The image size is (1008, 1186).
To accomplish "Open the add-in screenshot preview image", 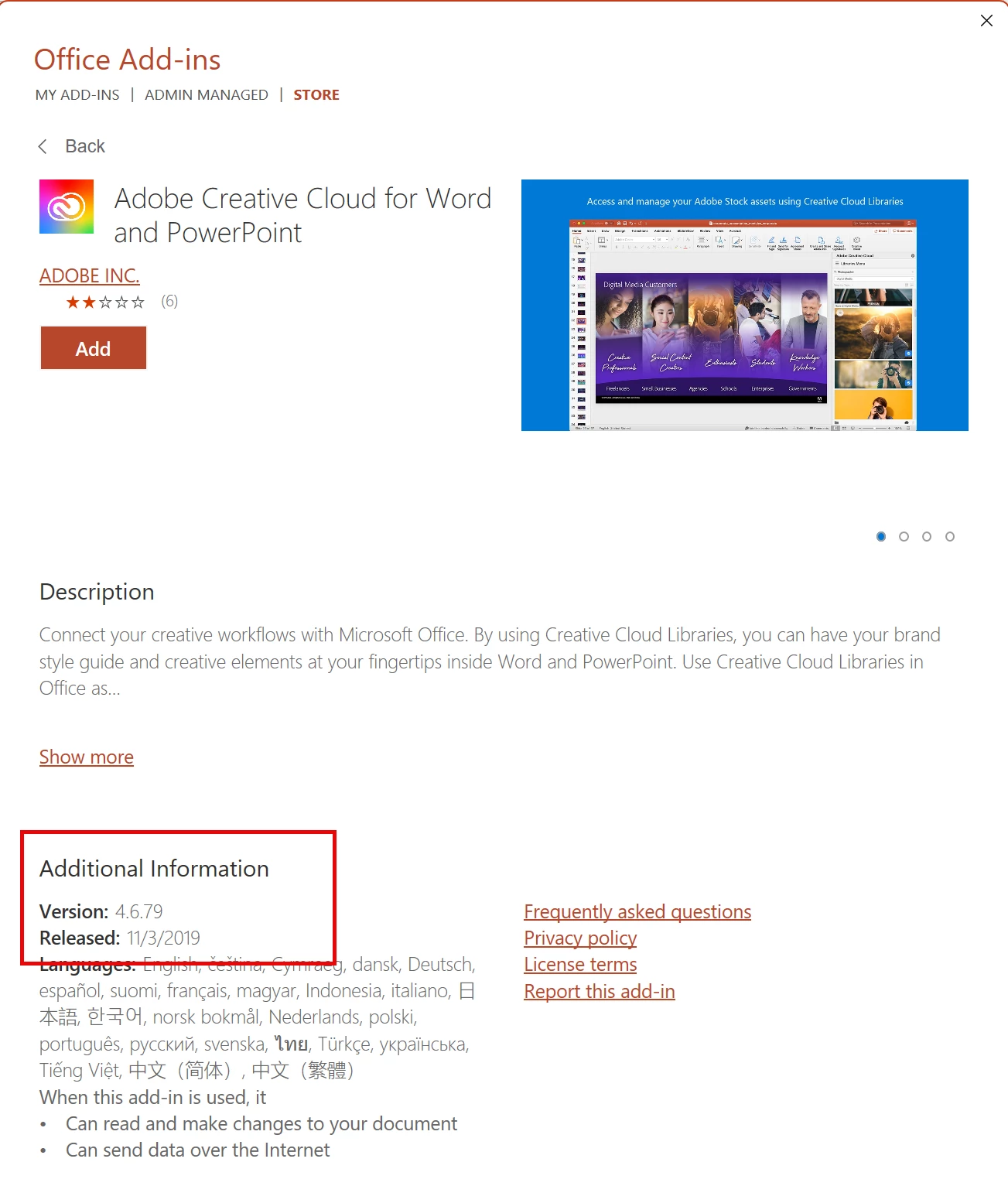I will (x=745, y=305).
